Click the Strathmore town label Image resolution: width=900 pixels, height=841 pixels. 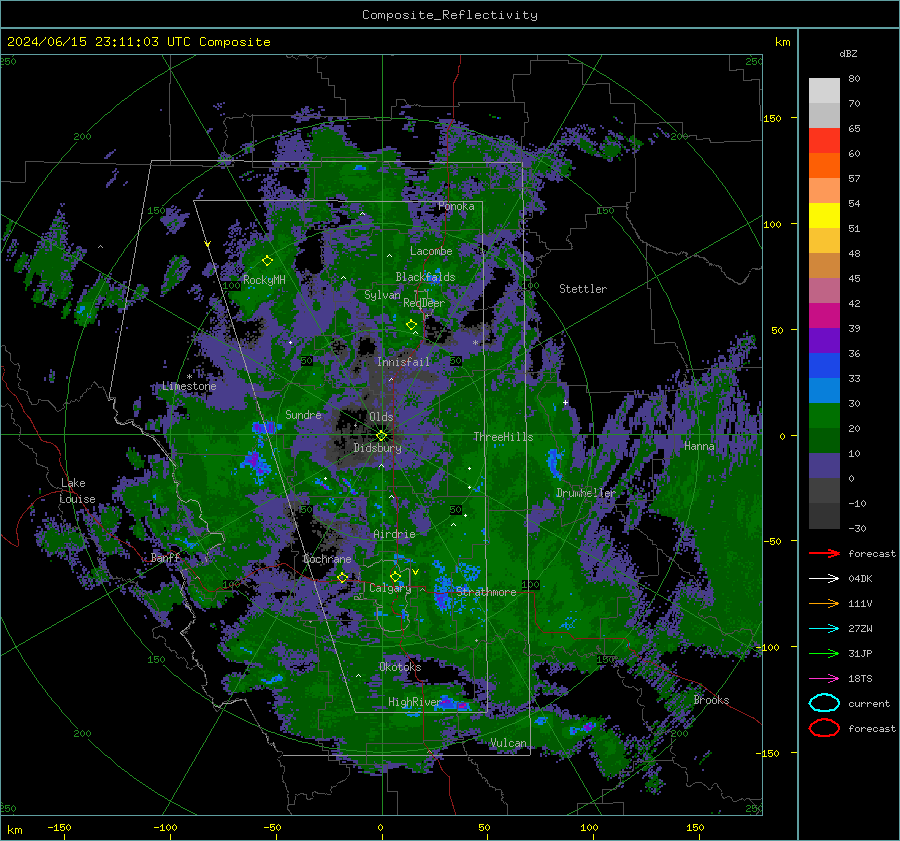pyautogui.click(x=486, y=592)
